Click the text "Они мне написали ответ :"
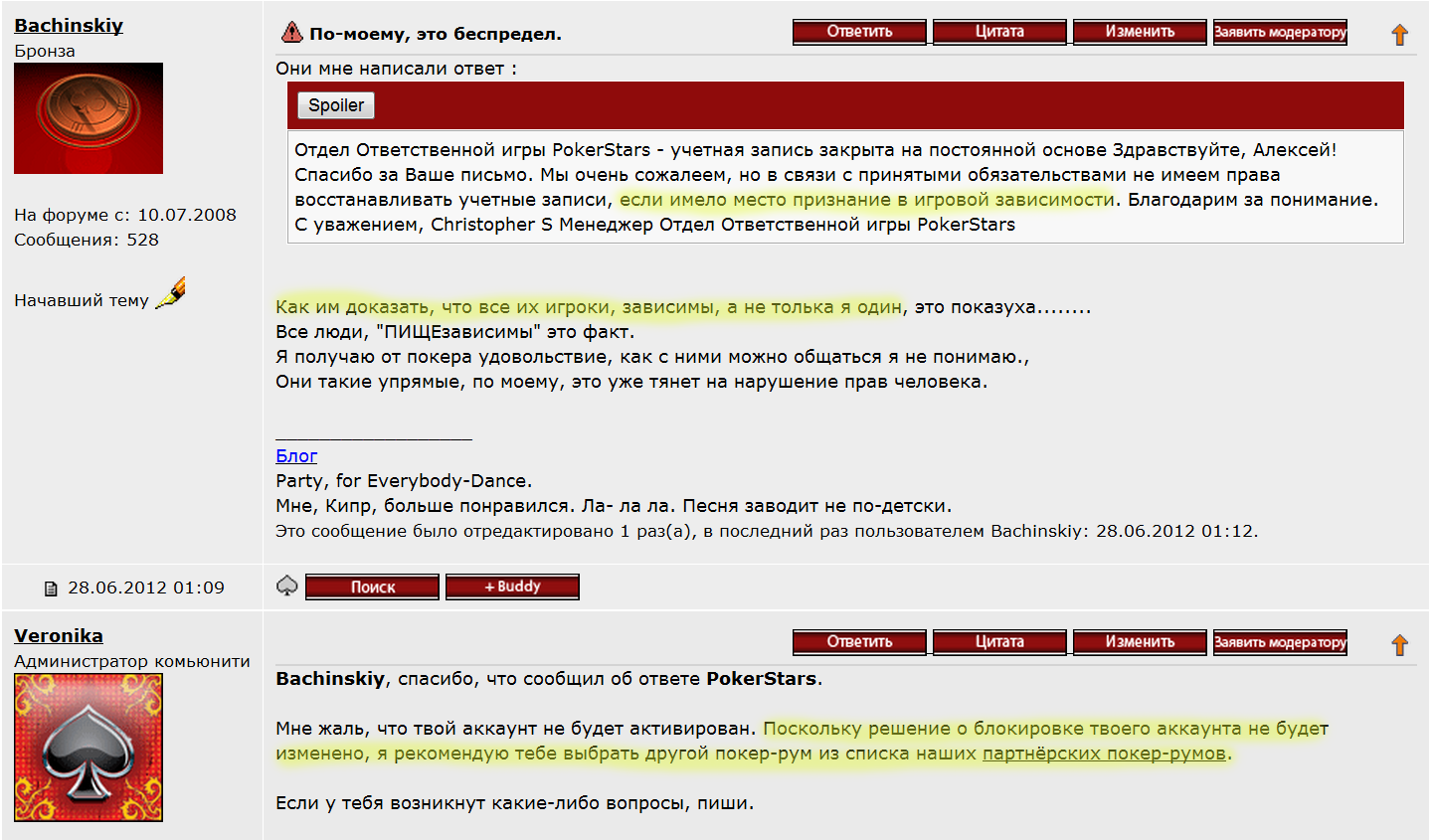The height and width of the screenshot is (840, 1435). 396,69
